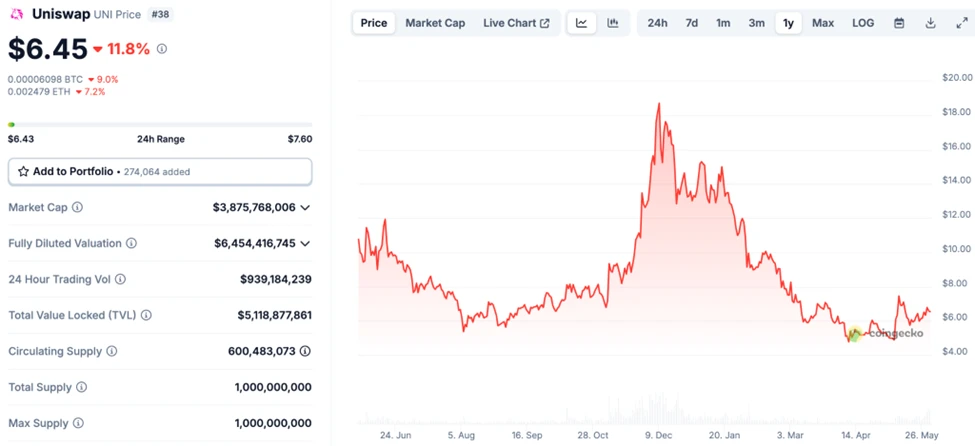Viewport: 975px width, 446px height.
Task: Show Total Value Locked info tooltip
Action: click(147, 315)
